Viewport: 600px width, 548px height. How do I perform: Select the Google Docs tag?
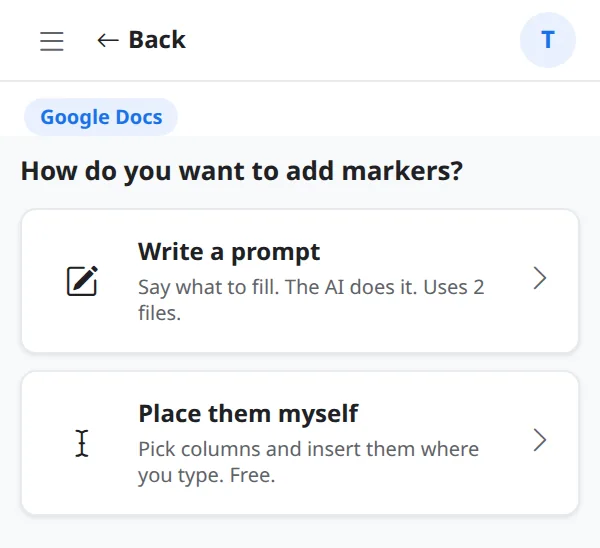tap(101, 117)
